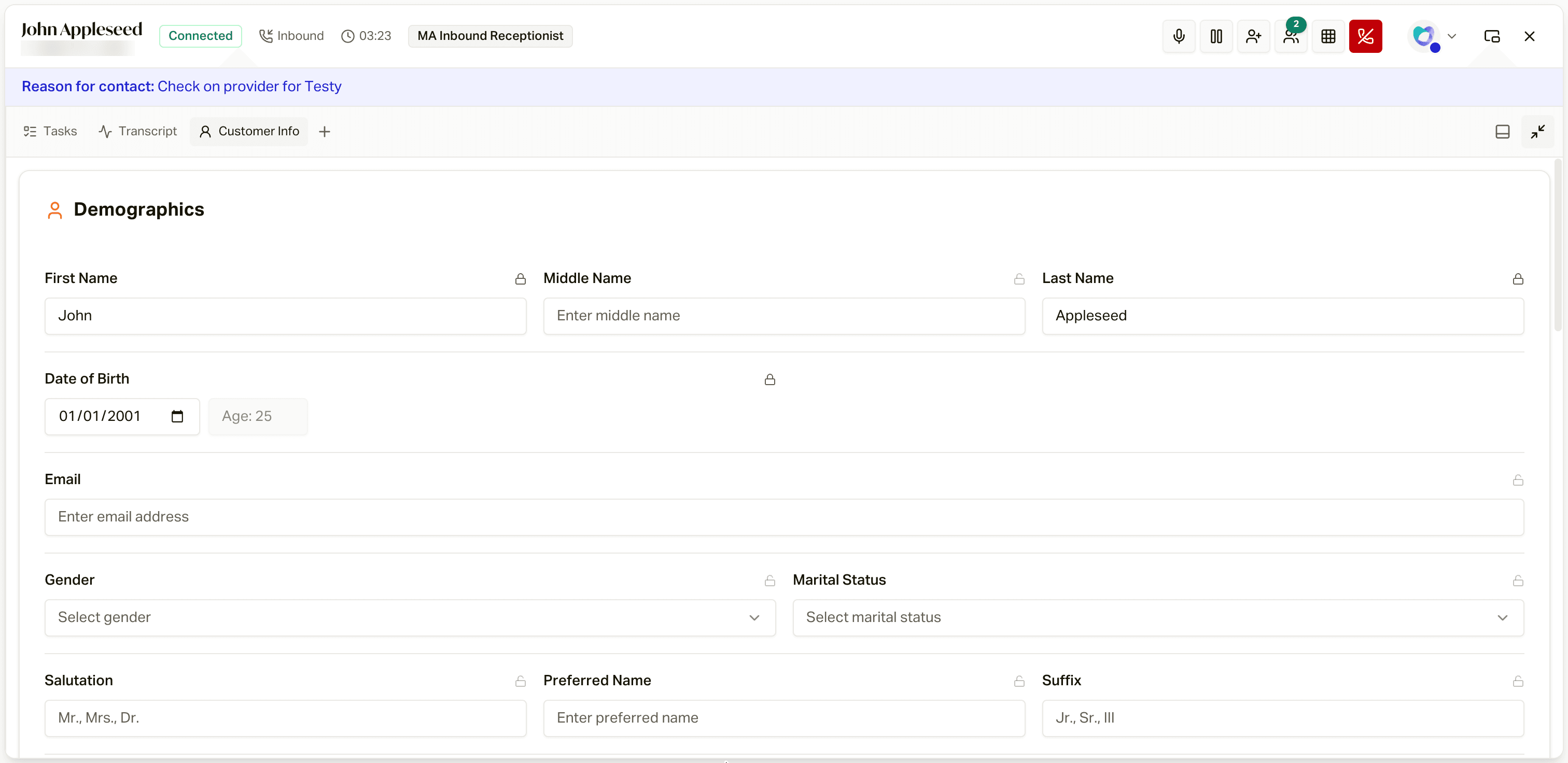
Task: Click the Salutation input field
Action: click(286, 718)
